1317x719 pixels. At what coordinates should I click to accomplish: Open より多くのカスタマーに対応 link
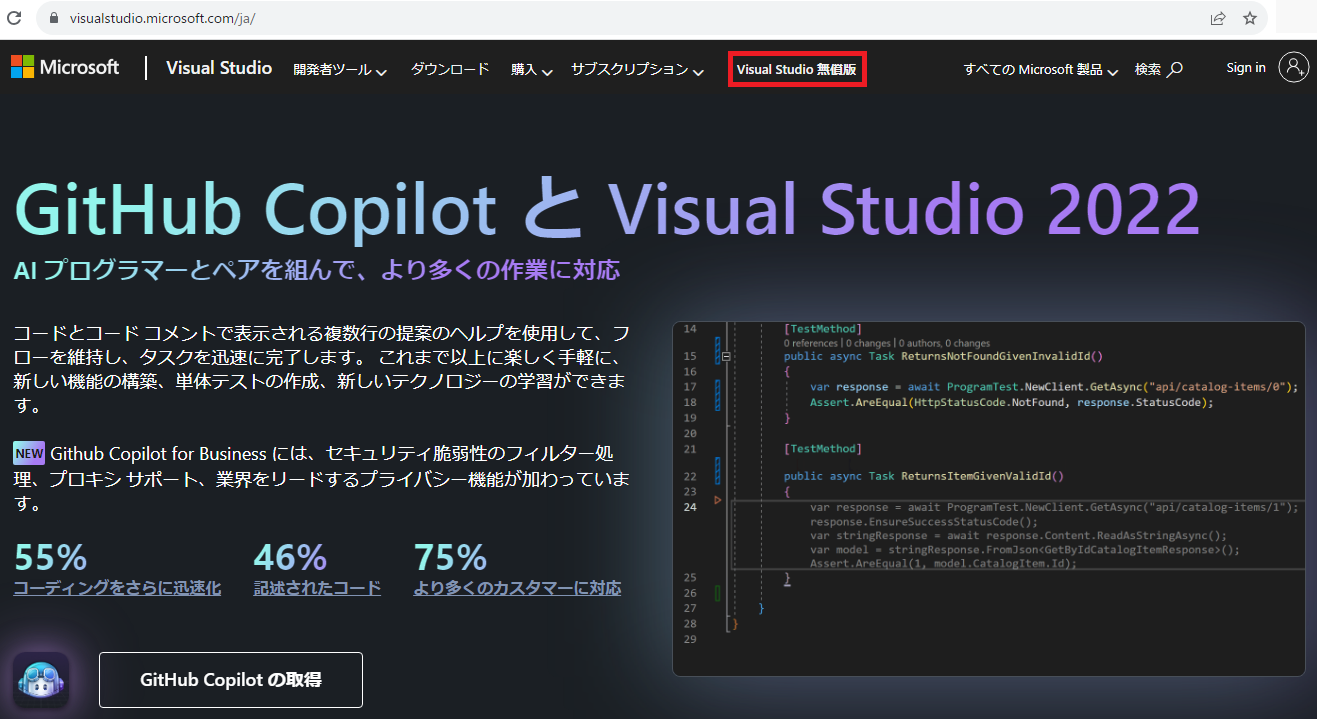coord(517,588)
